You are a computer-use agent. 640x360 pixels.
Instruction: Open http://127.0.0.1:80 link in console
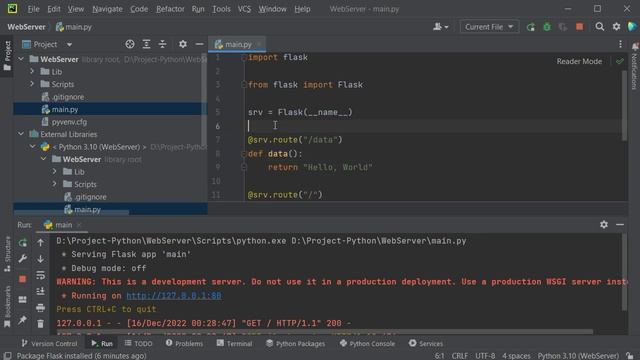[174, 296]
